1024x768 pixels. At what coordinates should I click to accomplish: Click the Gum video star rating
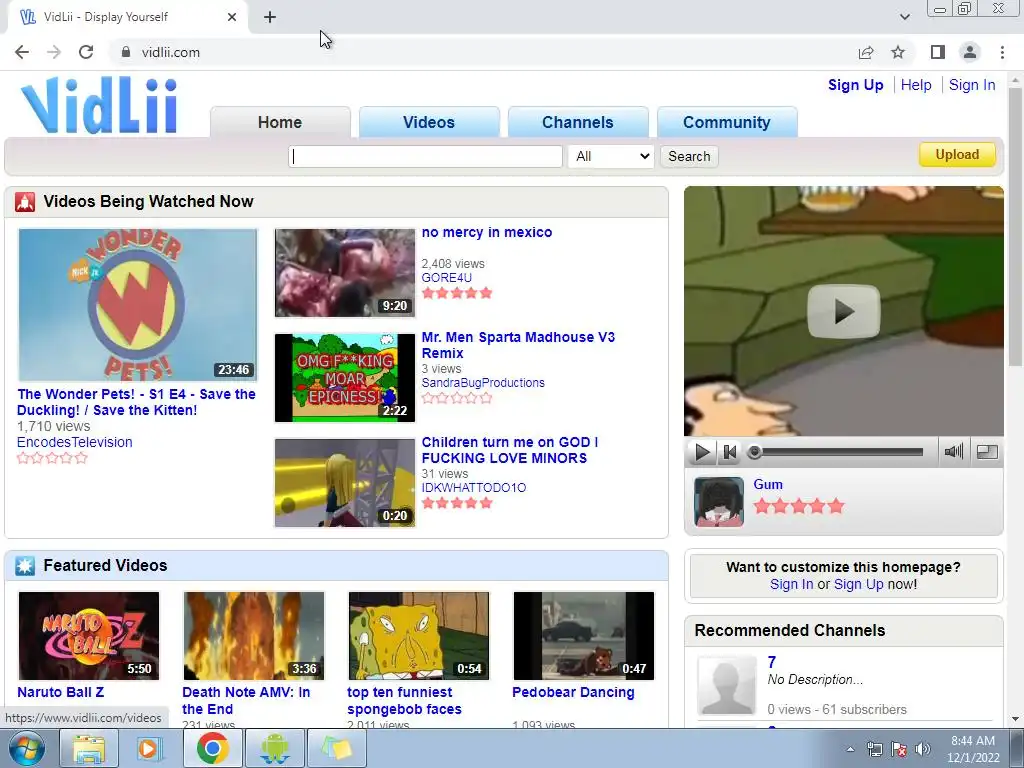click(x=799, y=506)
